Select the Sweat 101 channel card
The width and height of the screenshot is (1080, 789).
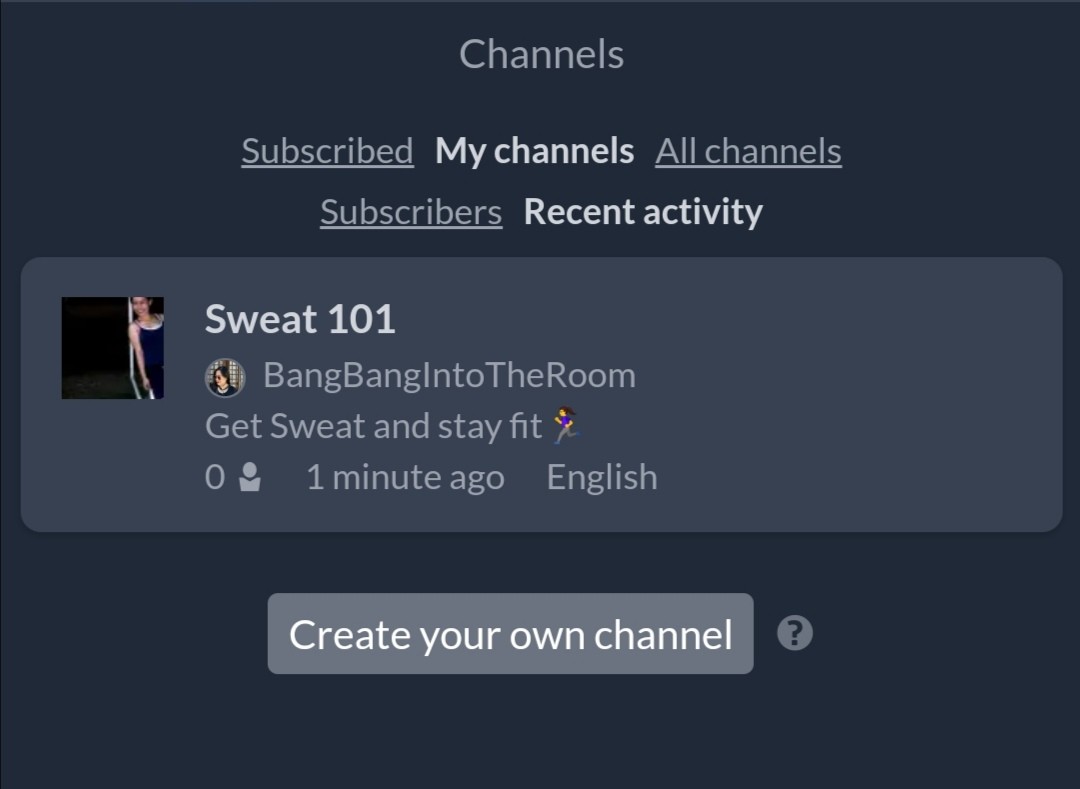point(541,394)
